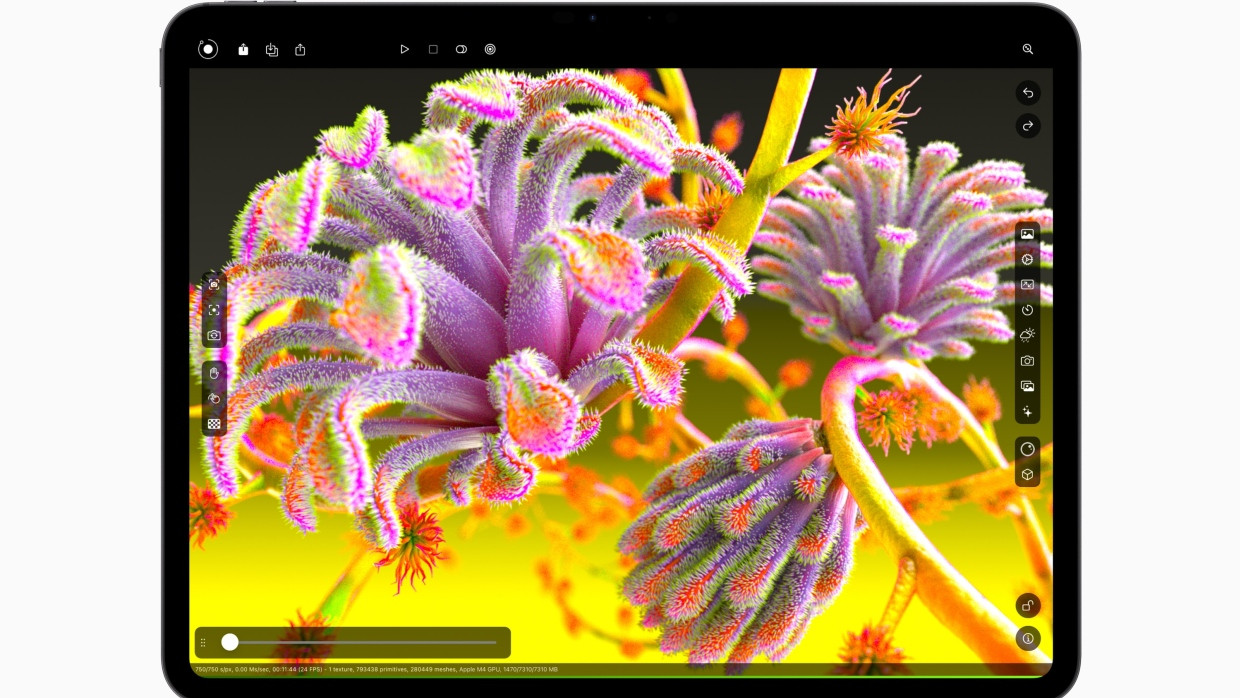
Task: Open the Octane app menu icon
Action: pyautogui.click(x=207, y=48)
